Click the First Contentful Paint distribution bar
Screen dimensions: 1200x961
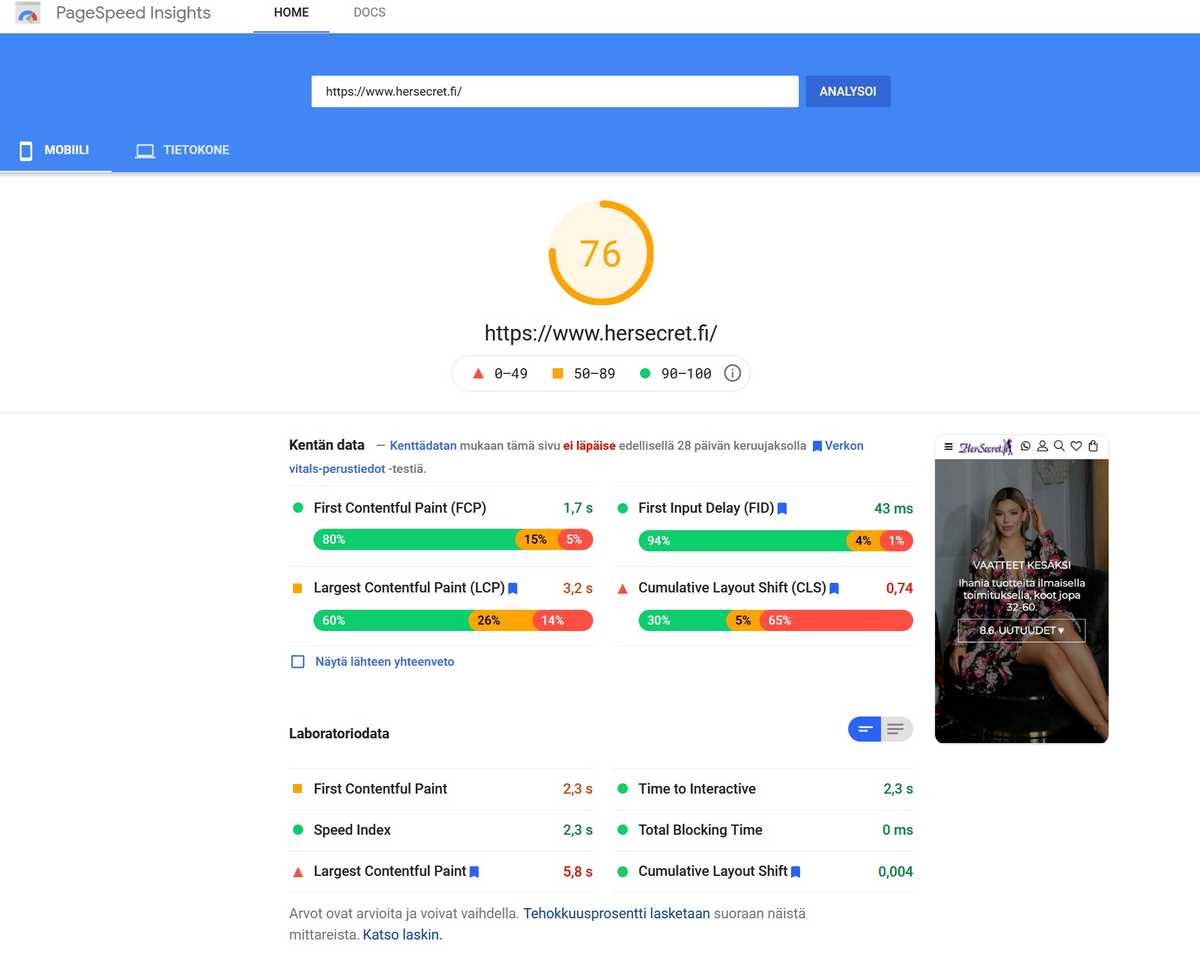pos(453,540)
